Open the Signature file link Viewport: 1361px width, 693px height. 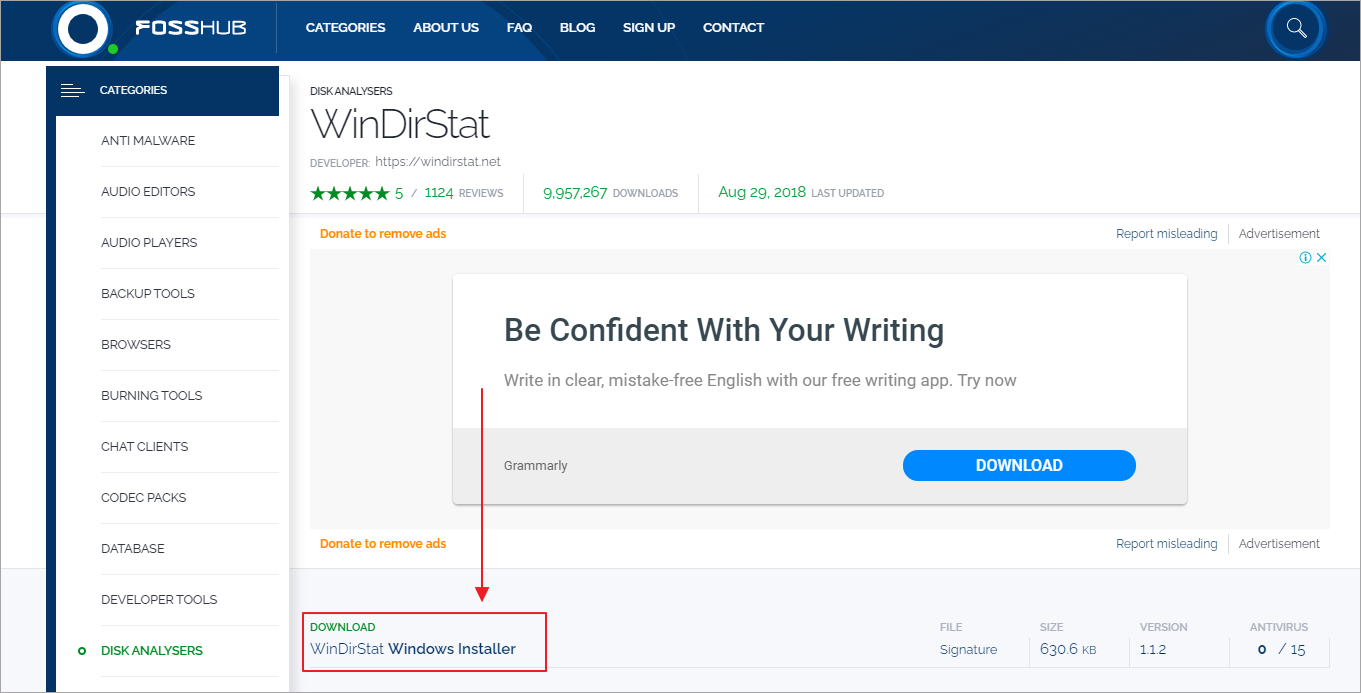pos(968,650)
